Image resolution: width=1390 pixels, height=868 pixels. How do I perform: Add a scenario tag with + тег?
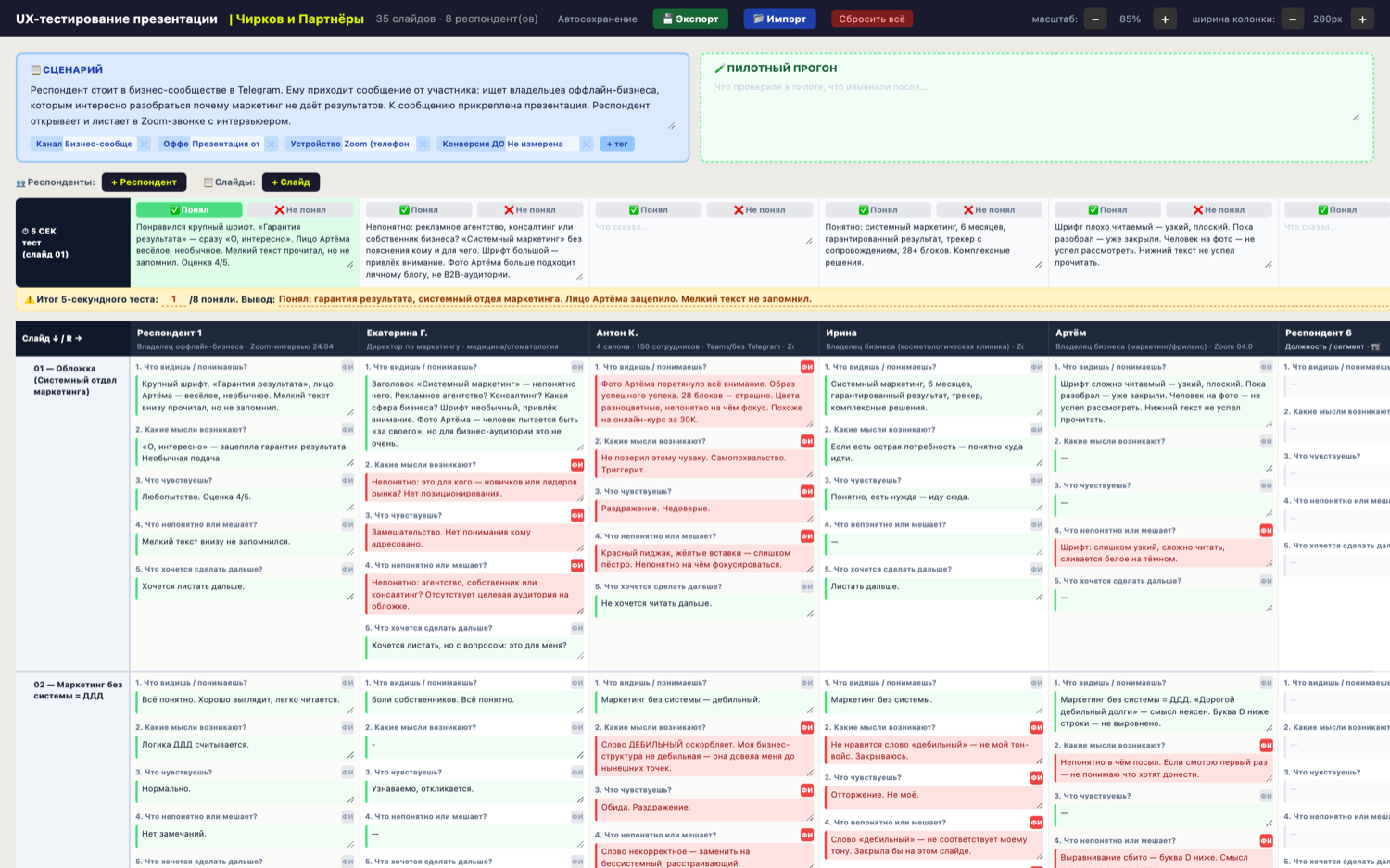coord(617,144)
